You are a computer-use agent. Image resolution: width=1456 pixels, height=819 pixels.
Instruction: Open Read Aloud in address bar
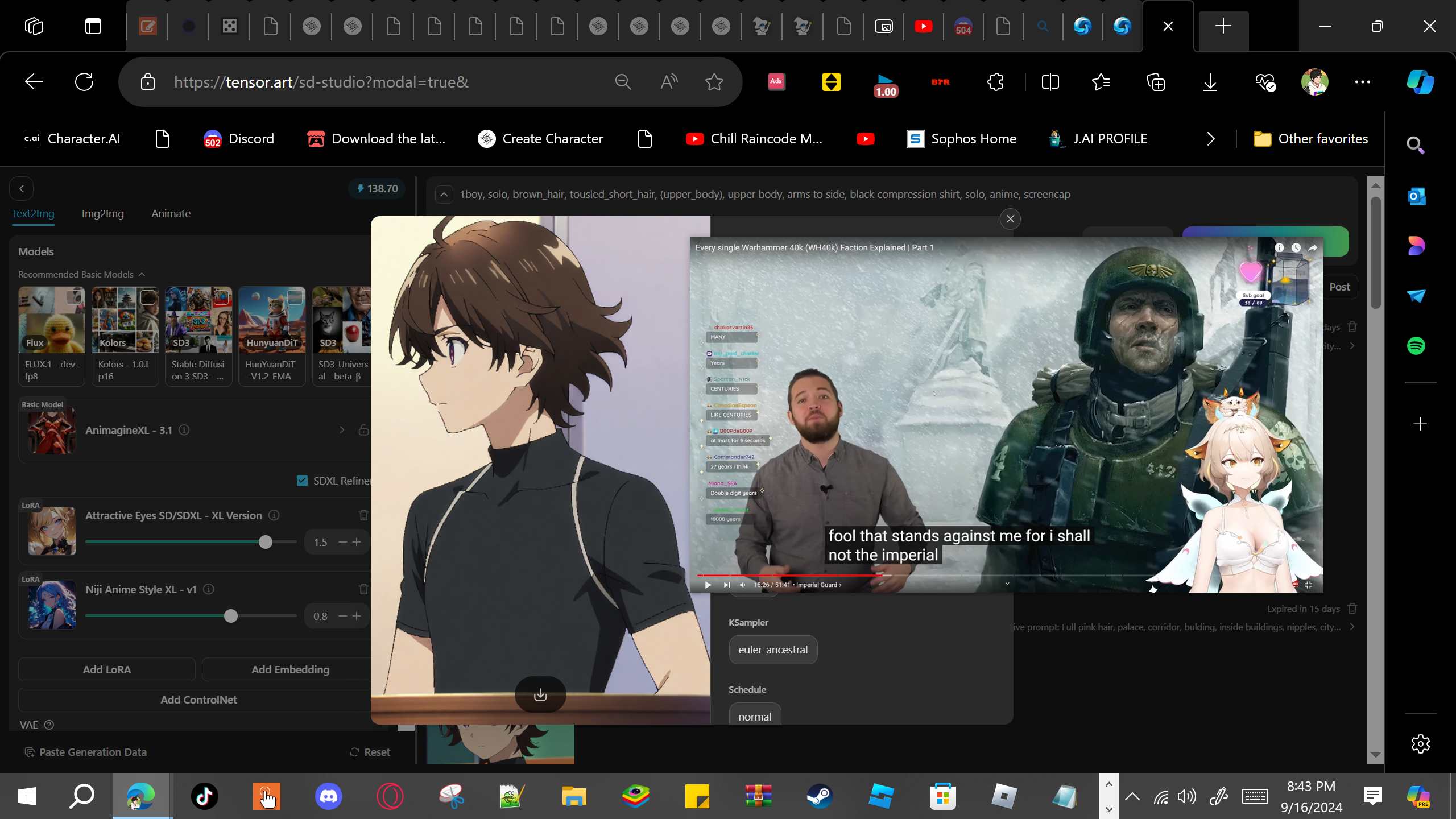(x=669, y=82)
